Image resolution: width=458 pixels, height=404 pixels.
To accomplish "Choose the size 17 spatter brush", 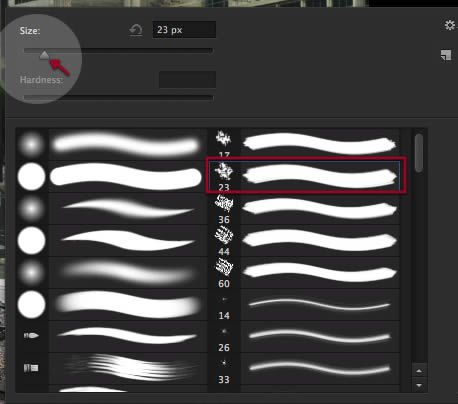I will [x=304, y=145].
